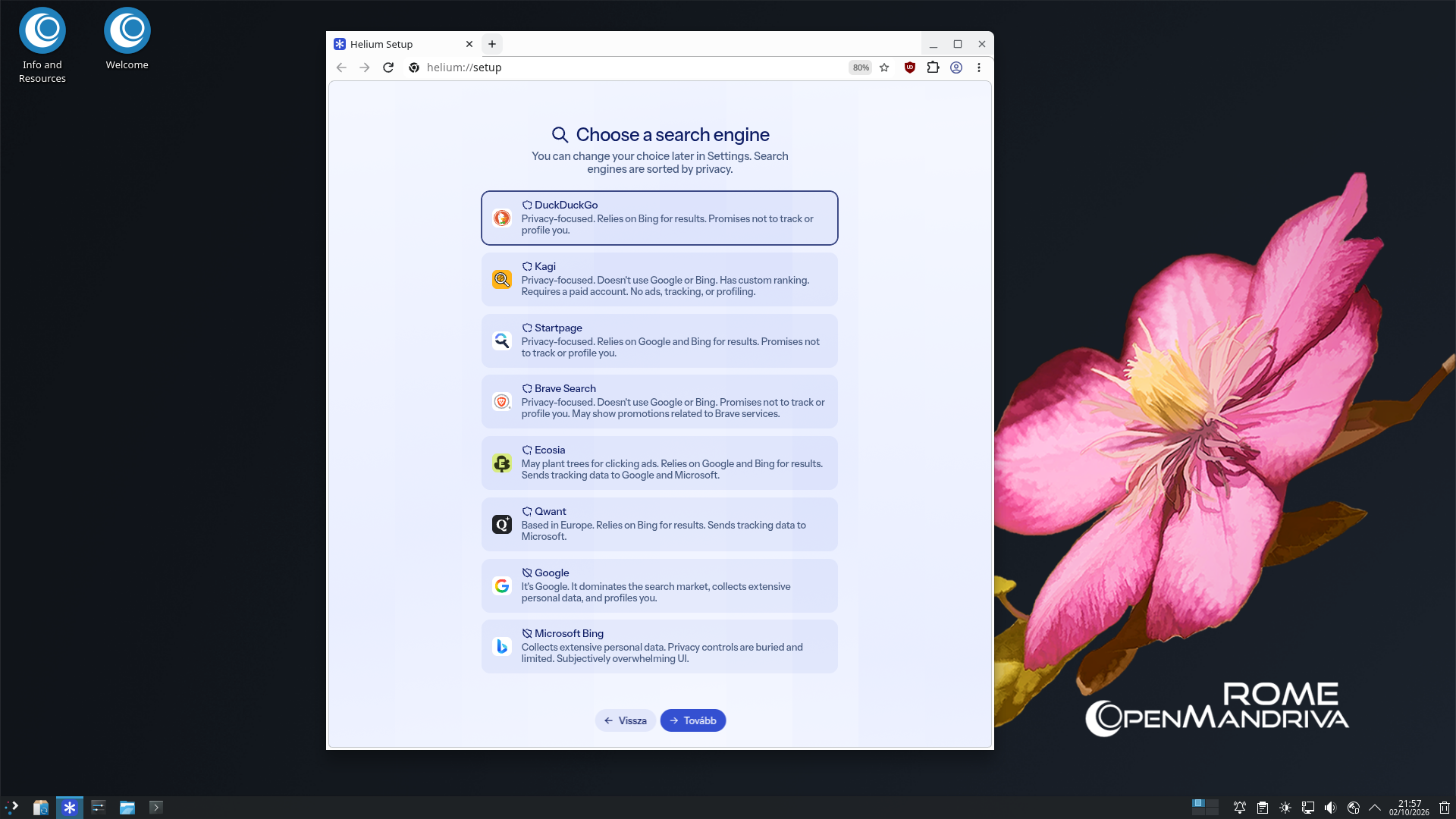Go forward using the browser forward arrow
The height and width of the screenshot is (819, 1456).
(x=365, y=67)
